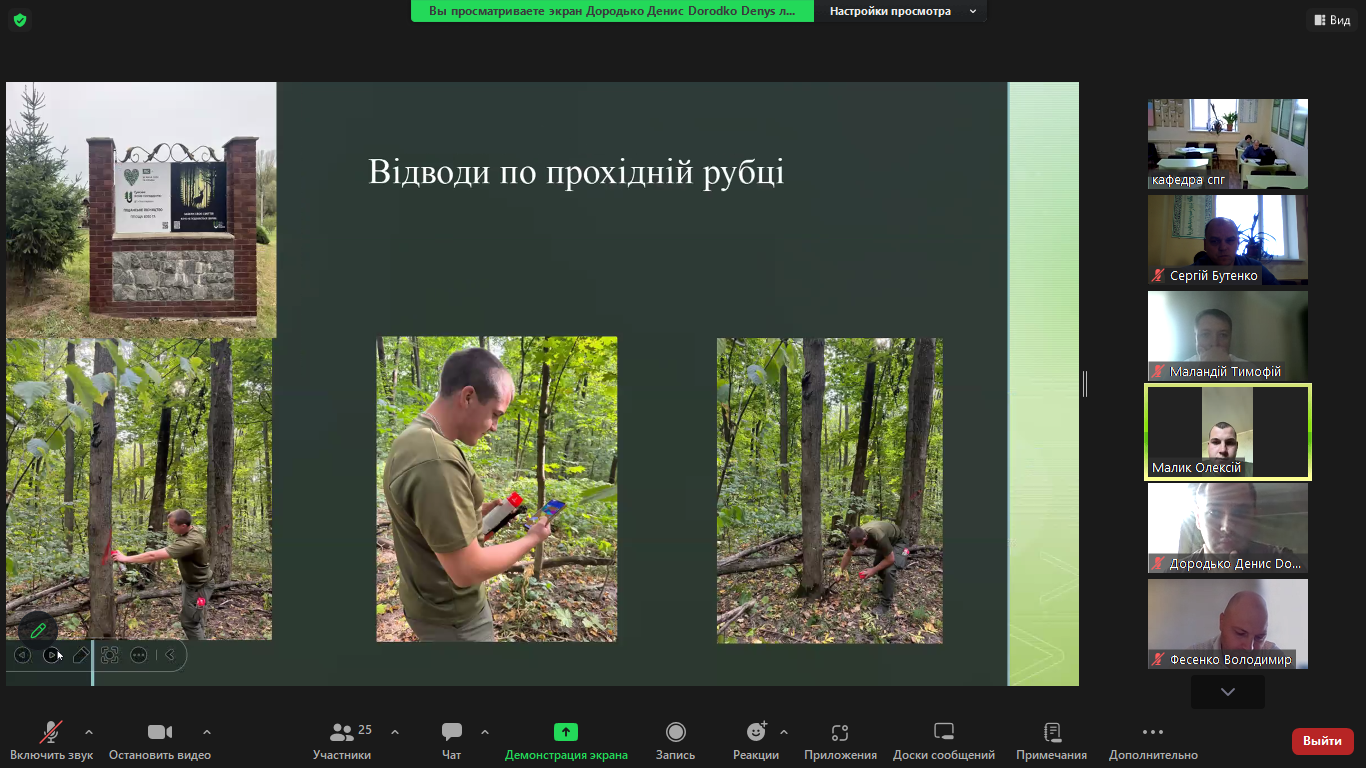Open Реакции menu
Screen dimensions: 1366x768
pos(755,740)
